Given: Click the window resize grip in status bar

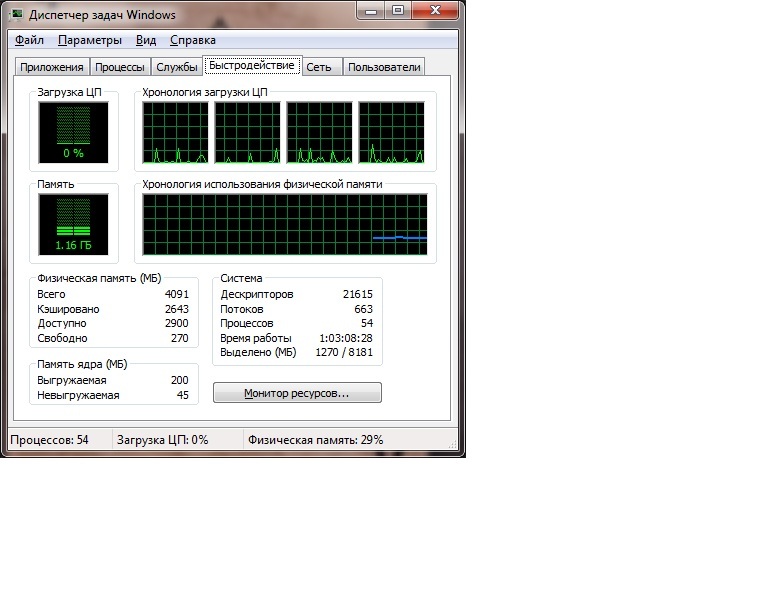Looking at the screenshot, I should (x=453, y=444).
